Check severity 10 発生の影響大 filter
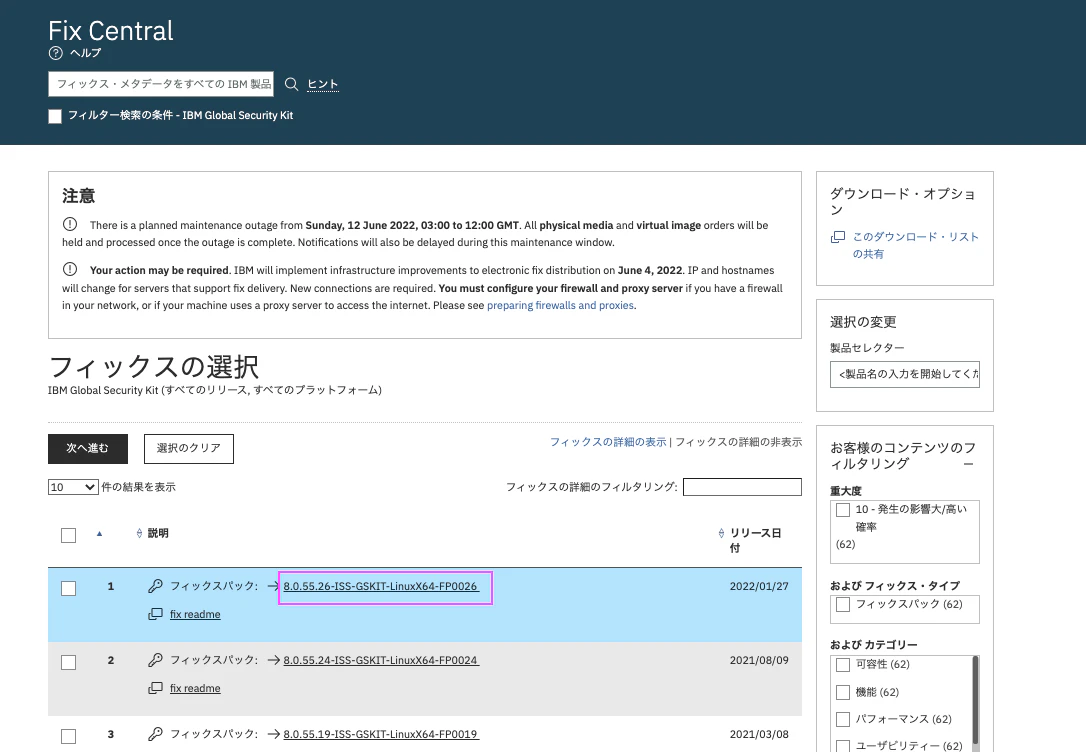Image resolution: width=1086 pixels, height=752 pixels. (x=843, y=510)
